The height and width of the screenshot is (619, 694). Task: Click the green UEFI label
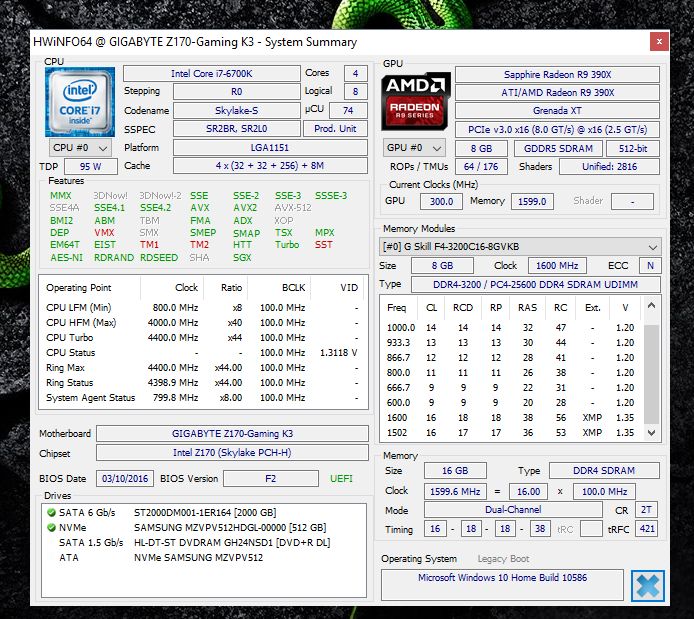coord(341,479)
